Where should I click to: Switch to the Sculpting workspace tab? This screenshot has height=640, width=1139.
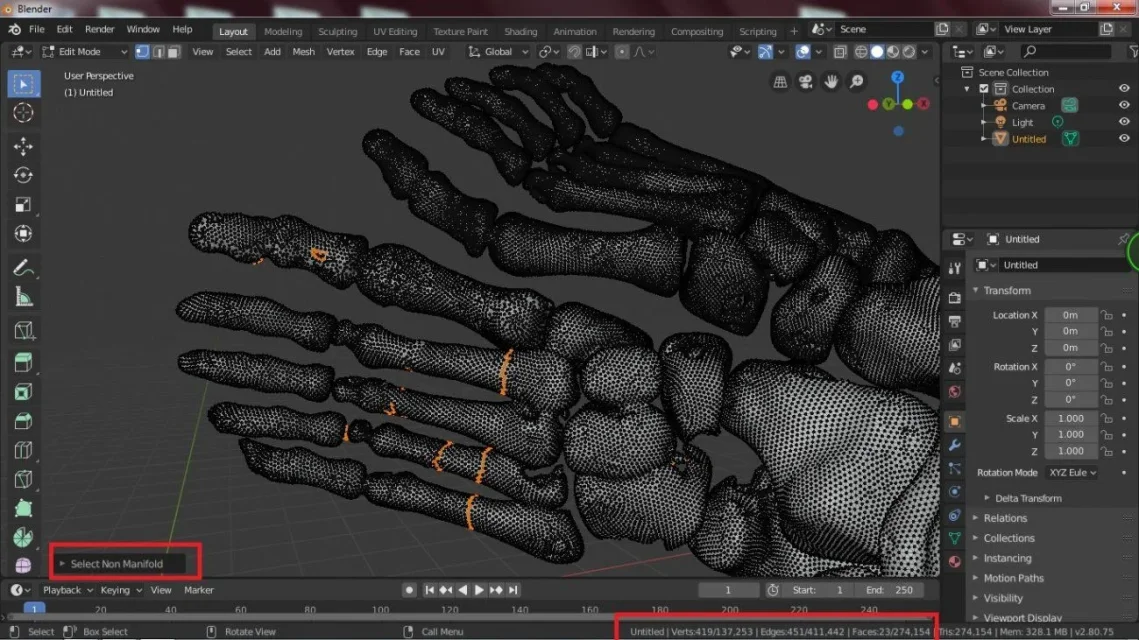coord(337,31)
